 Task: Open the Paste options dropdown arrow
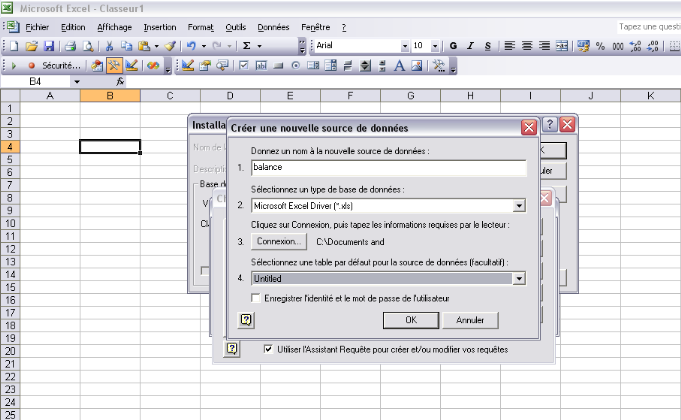click(157, 46)
